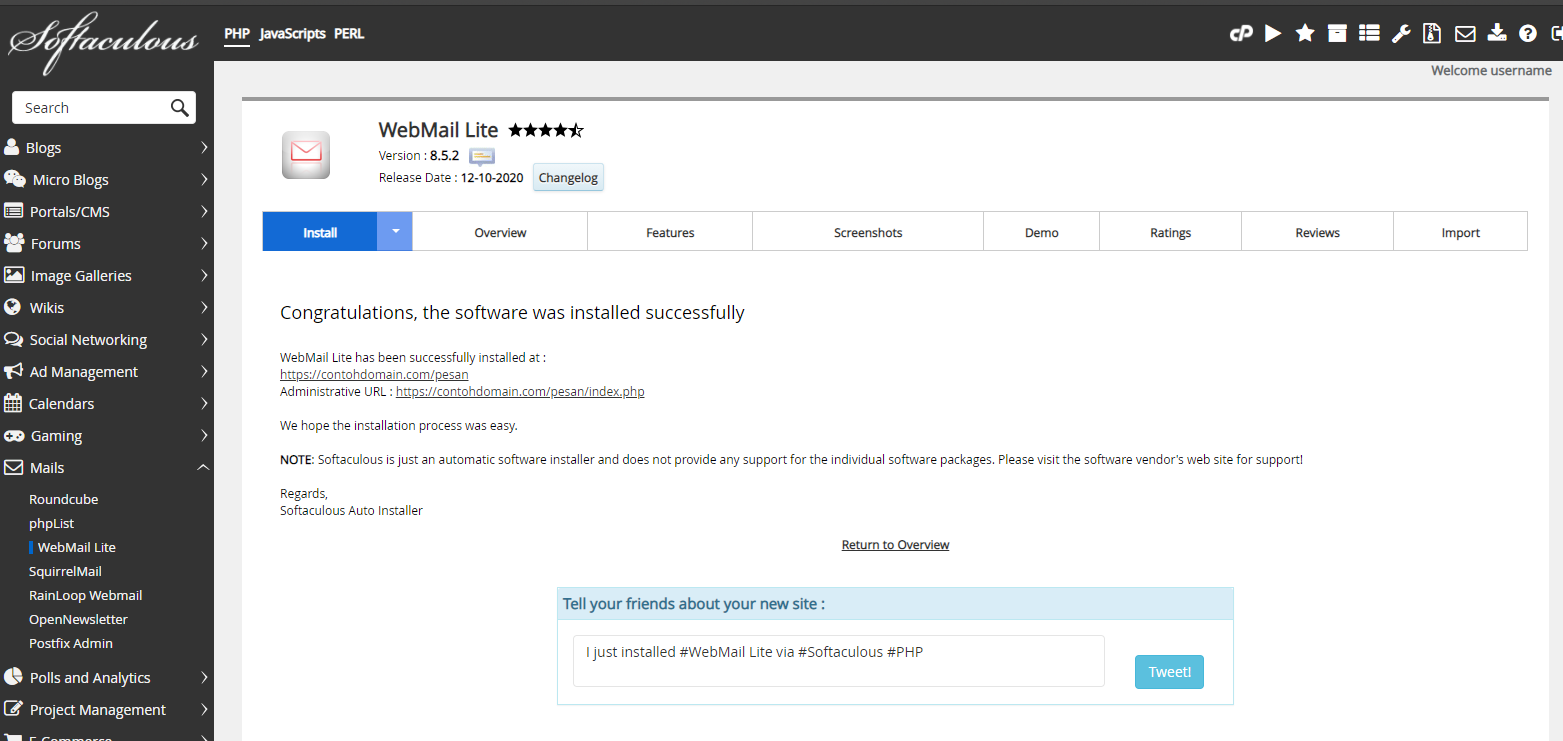
Task: Open Softaculous settings with the wrench icon
Action: (1400, 33)
